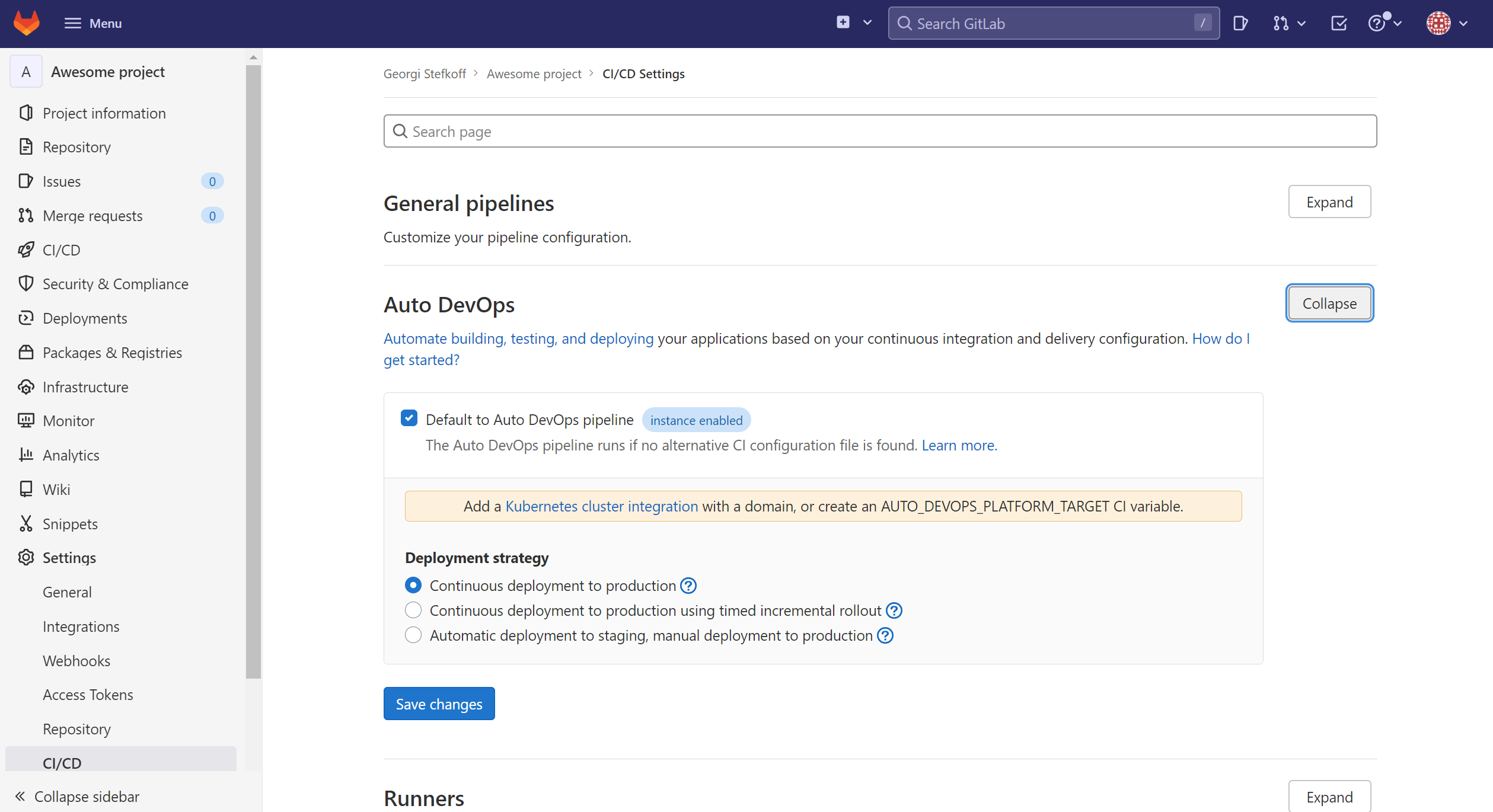
Task: Click the Help question mark icon
Action: click(x=1377, y=23)
